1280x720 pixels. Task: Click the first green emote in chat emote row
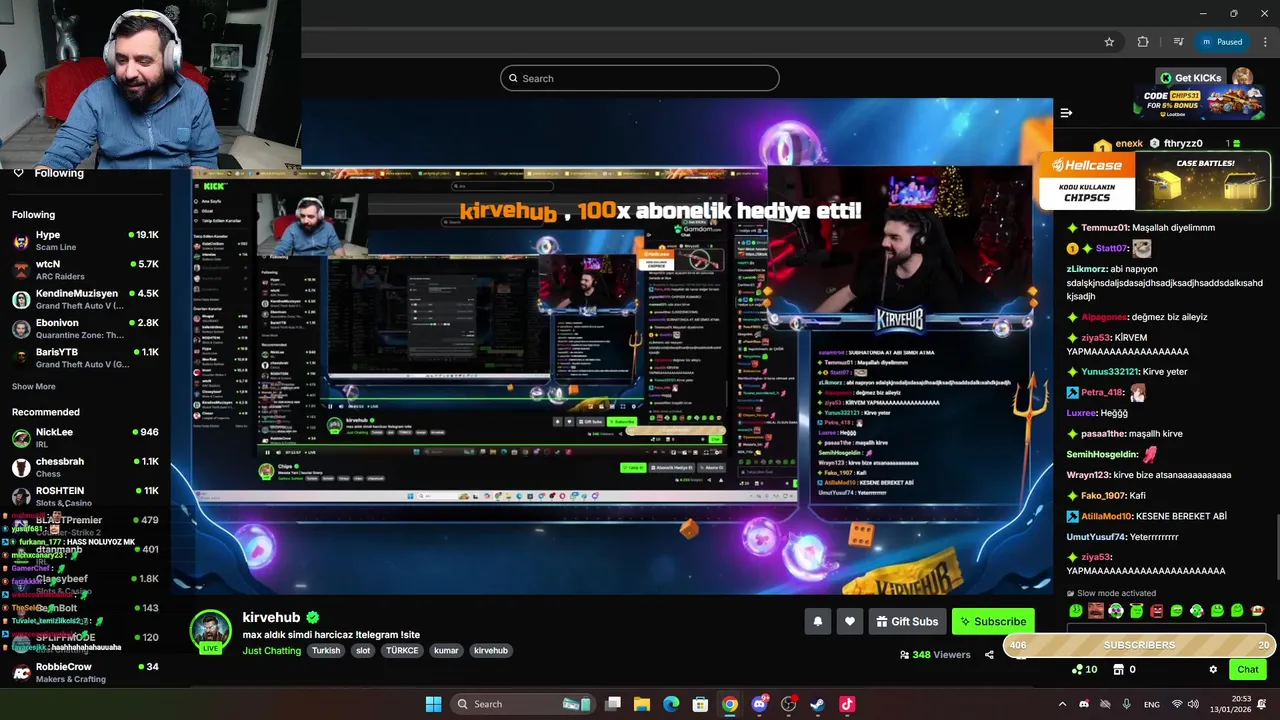pos(1076,610)
